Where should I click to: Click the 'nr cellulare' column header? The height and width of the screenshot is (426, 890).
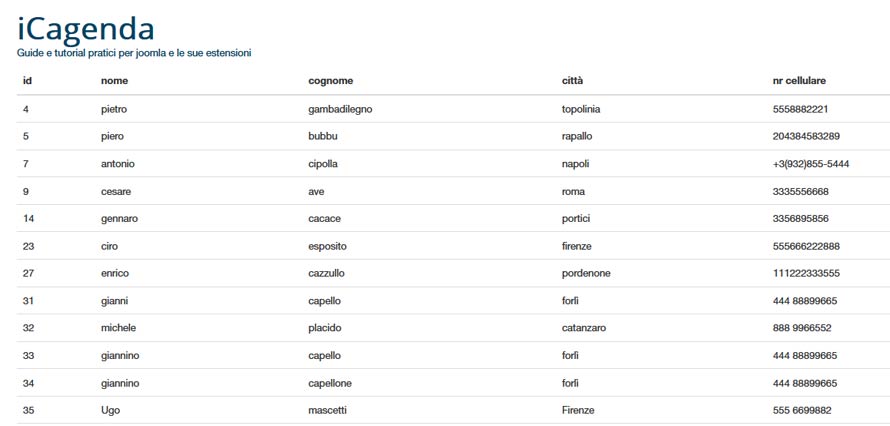[799, 81]
